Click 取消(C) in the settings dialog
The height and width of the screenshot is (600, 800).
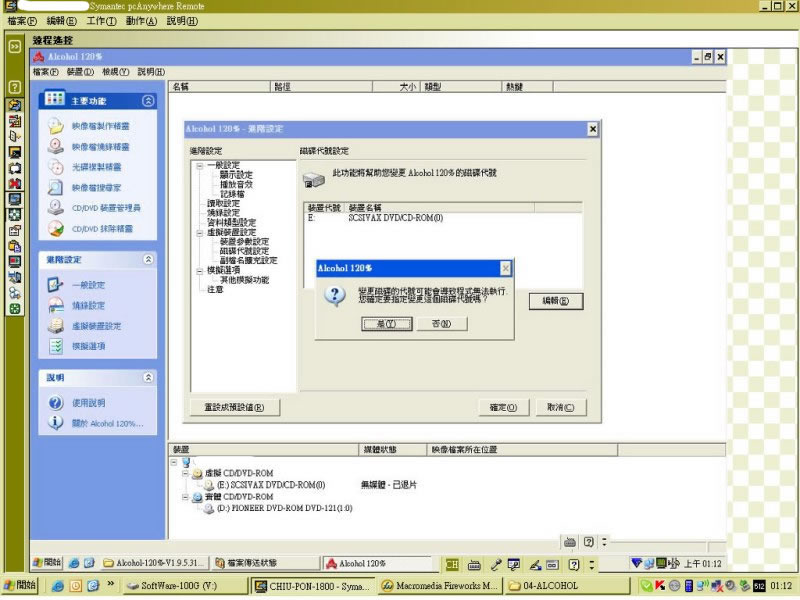pyautogui.click(x=561, y=408)
